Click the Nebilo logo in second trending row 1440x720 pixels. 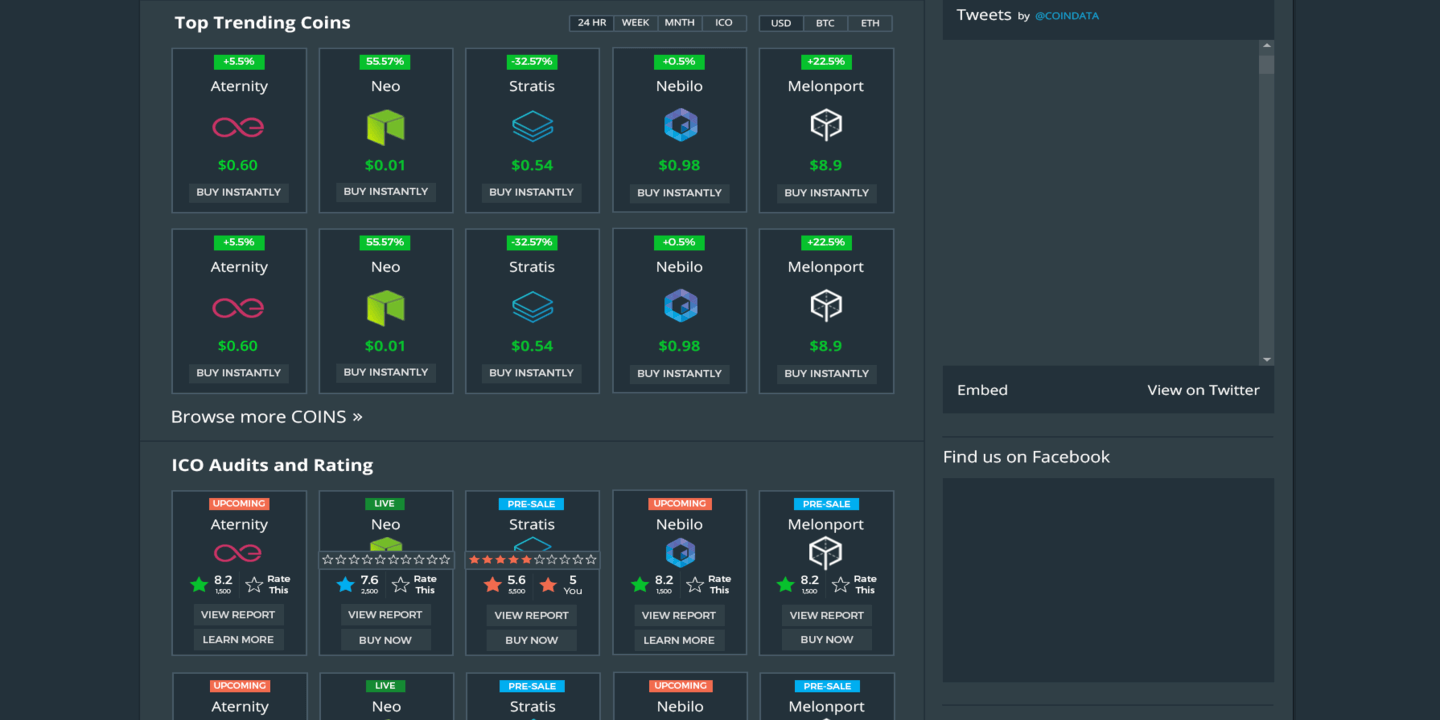click(x=680, y=305)
